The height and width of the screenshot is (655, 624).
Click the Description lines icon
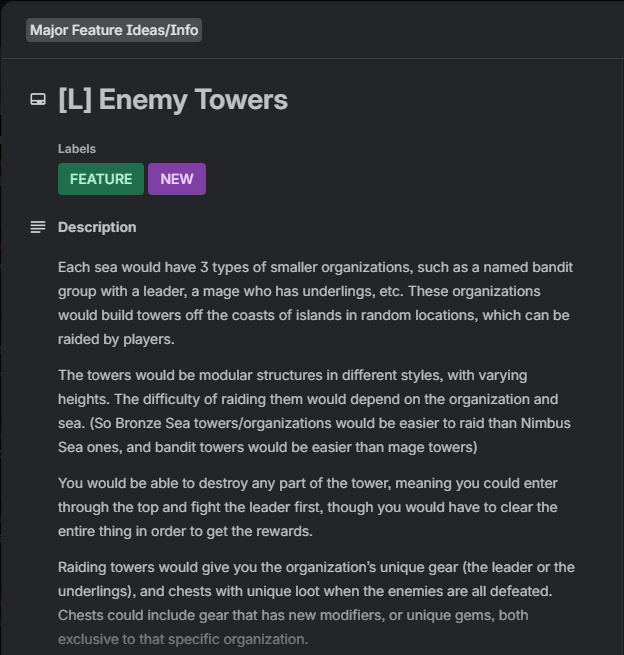point(38,227)
